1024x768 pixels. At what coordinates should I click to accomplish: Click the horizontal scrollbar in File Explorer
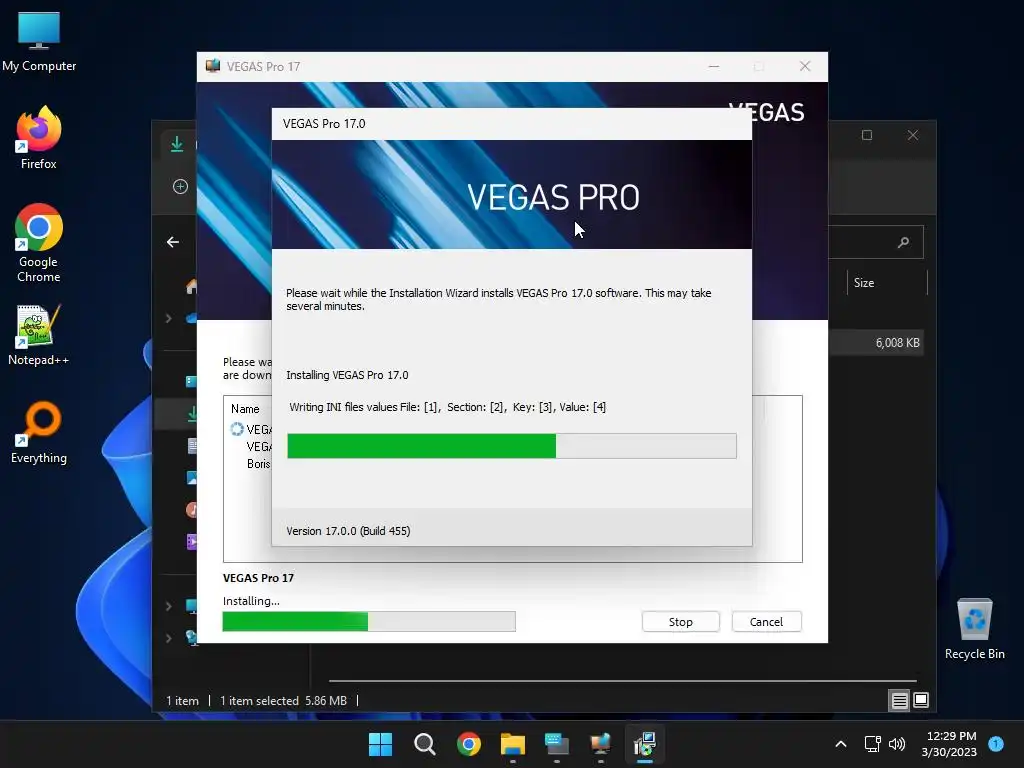pyautogui.click(x=622, y=681)
